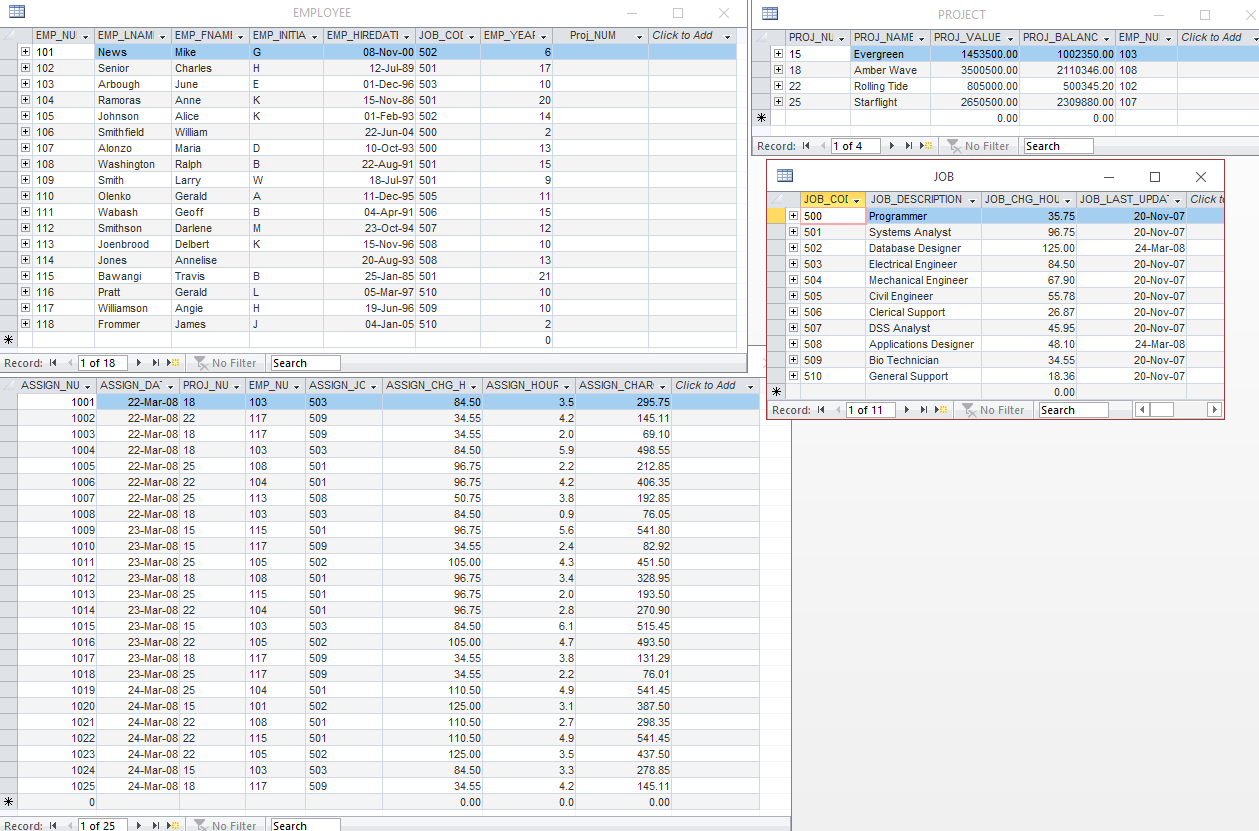The height and width of the screenshot is (831, 1259).
Task: Jump to last record in PROJECT navigator
Action: point(910,146)
